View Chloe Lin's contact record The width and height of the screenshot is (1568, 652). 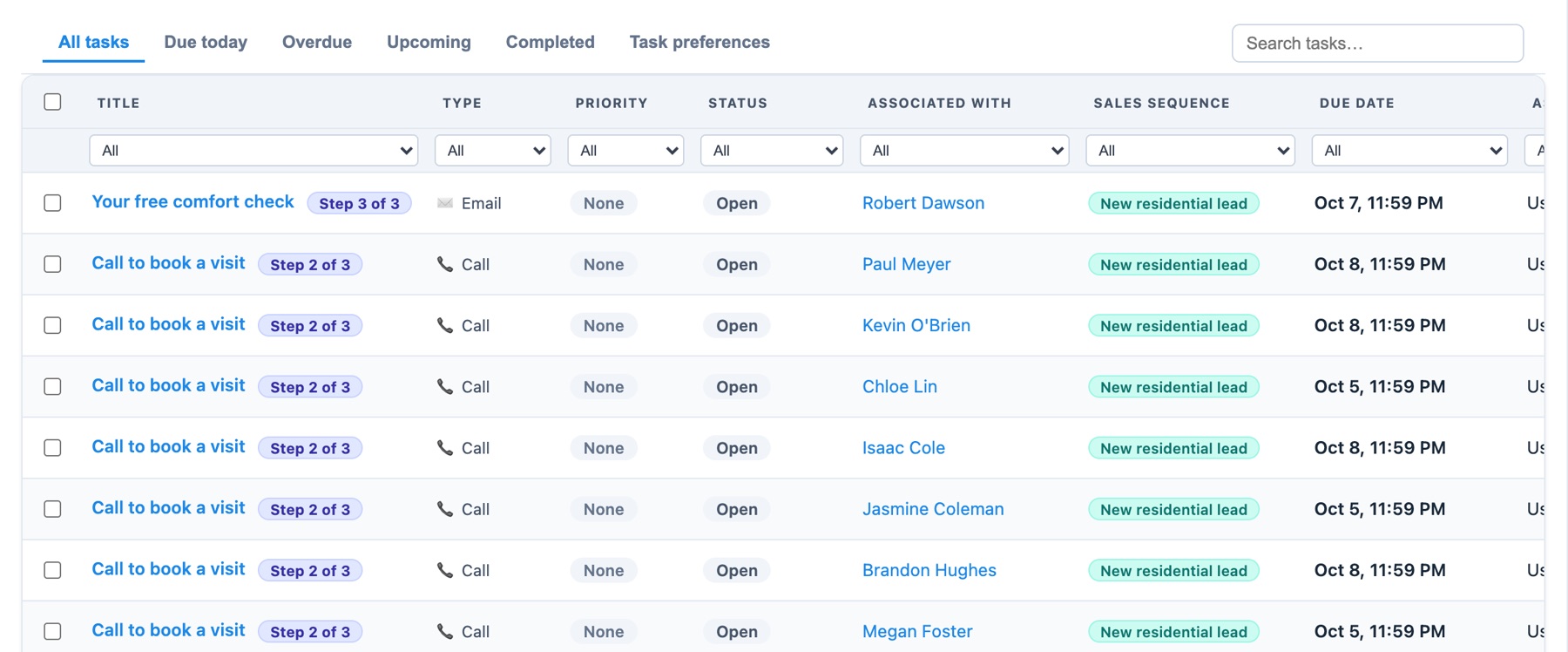tap(900, 386)
